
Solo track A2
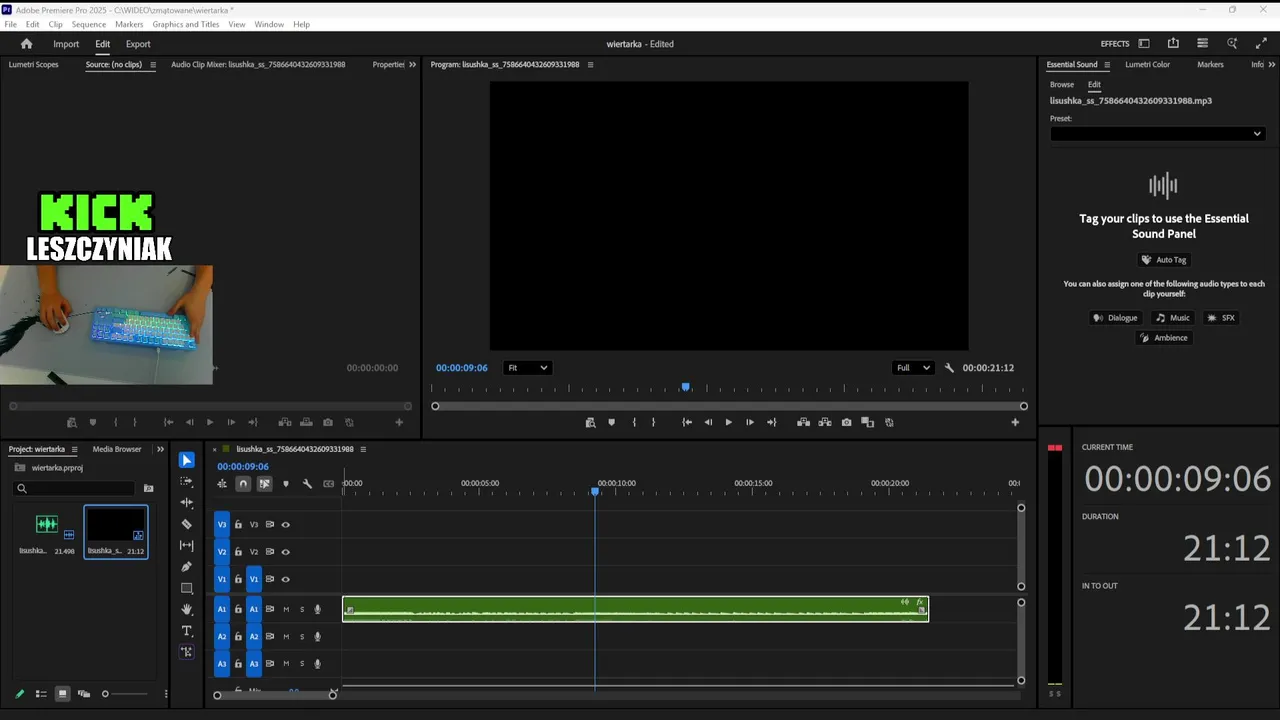(x=302, y=636)
